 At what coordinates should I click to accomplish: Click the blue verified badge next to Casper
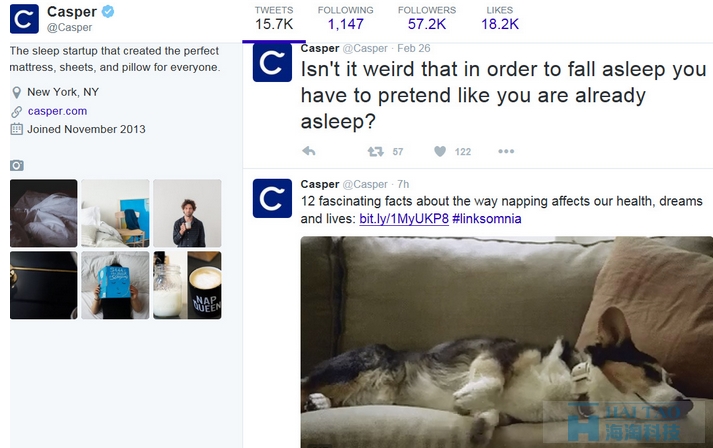tap(108, 11)
